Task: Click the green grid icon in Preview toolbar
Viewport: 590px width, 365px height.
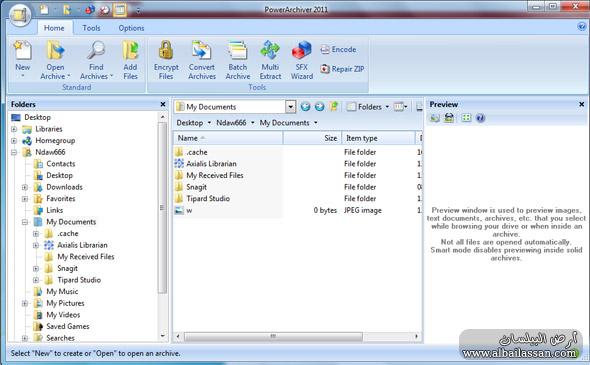Action: click(466, 118)
